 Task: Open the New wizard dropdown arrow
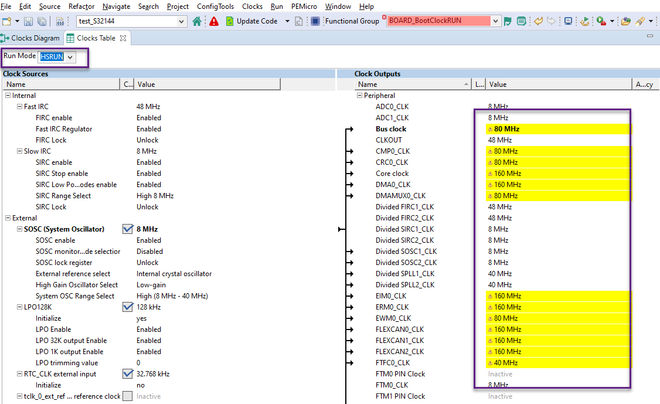(x=17, y=21)
